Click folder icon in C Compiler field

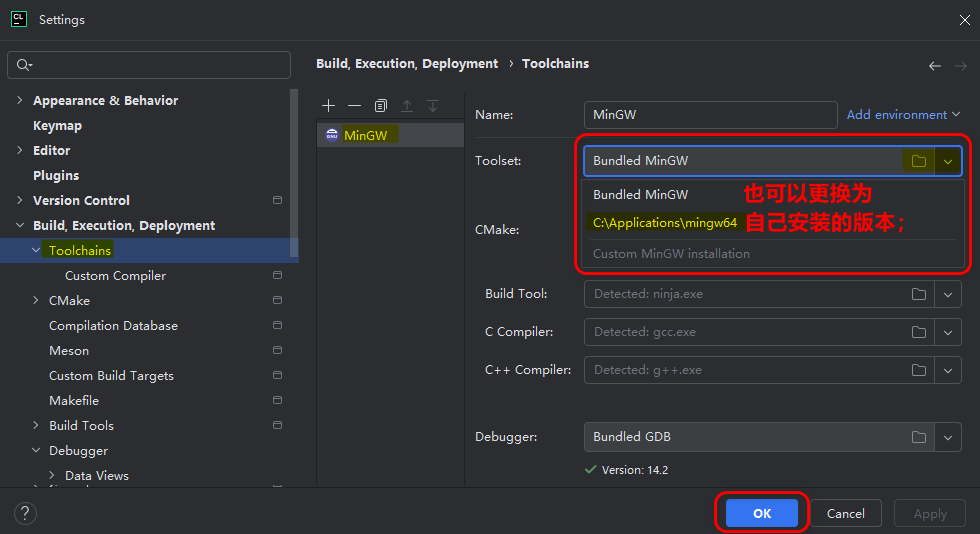(919, 332)
